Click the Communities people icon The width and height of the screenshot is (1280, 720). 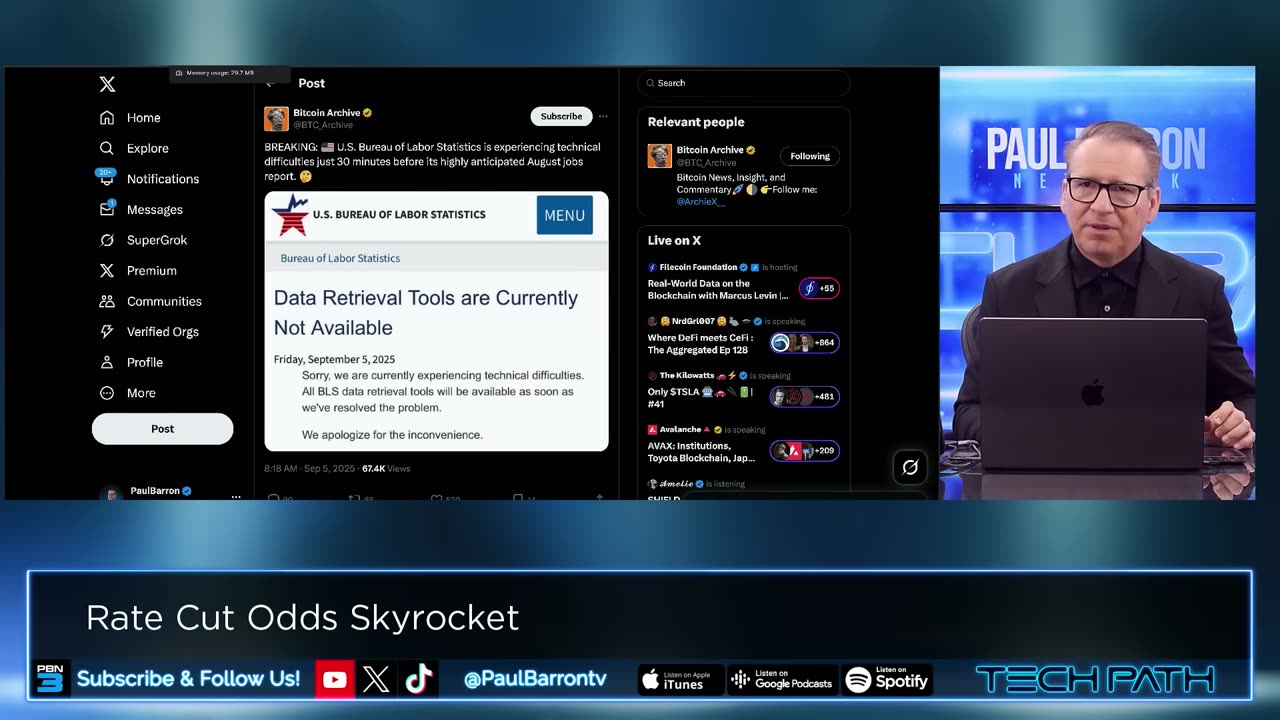coord(107,301)
